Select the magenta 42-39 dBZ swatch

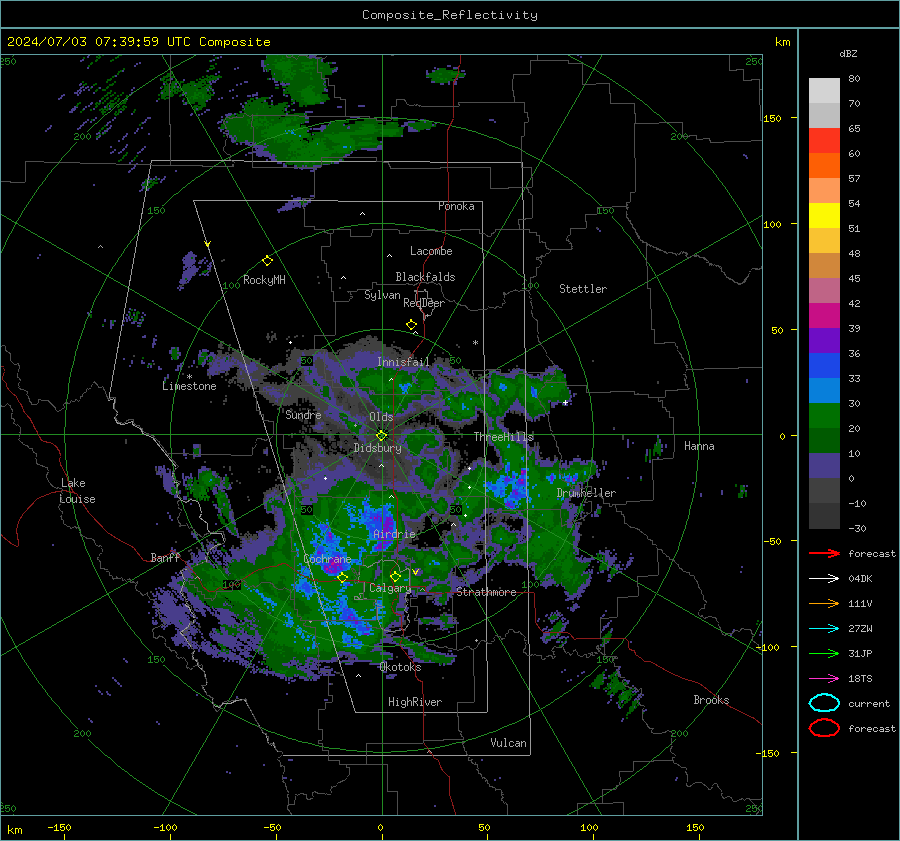[x=824, y=316]
